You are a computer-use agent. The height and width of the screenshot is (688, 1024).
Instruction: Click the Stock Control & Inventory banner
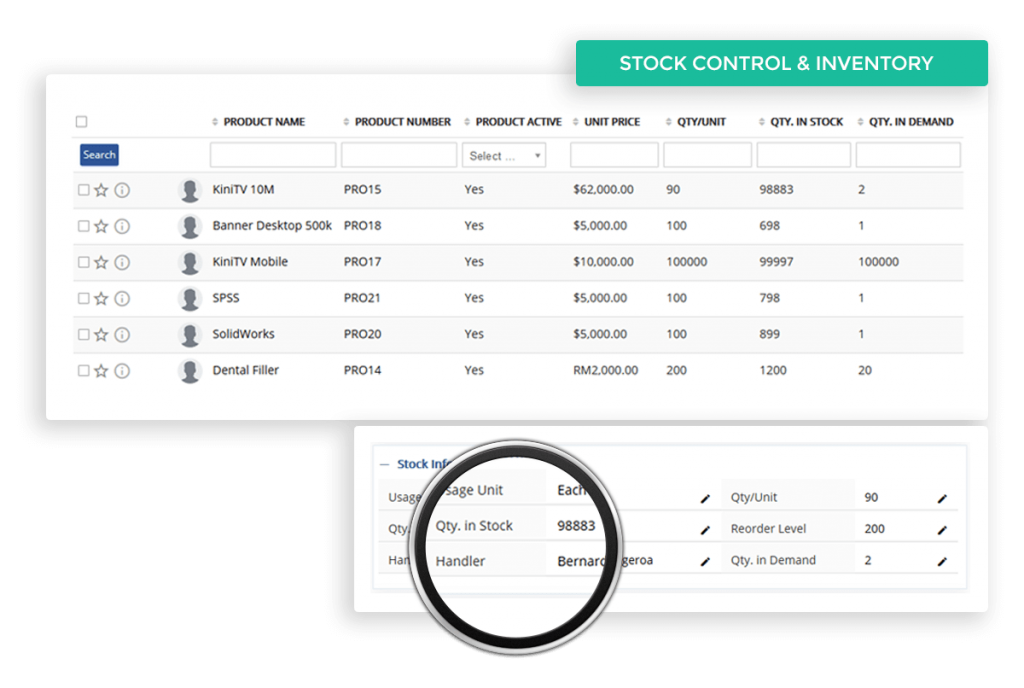[x=780, y=62]
